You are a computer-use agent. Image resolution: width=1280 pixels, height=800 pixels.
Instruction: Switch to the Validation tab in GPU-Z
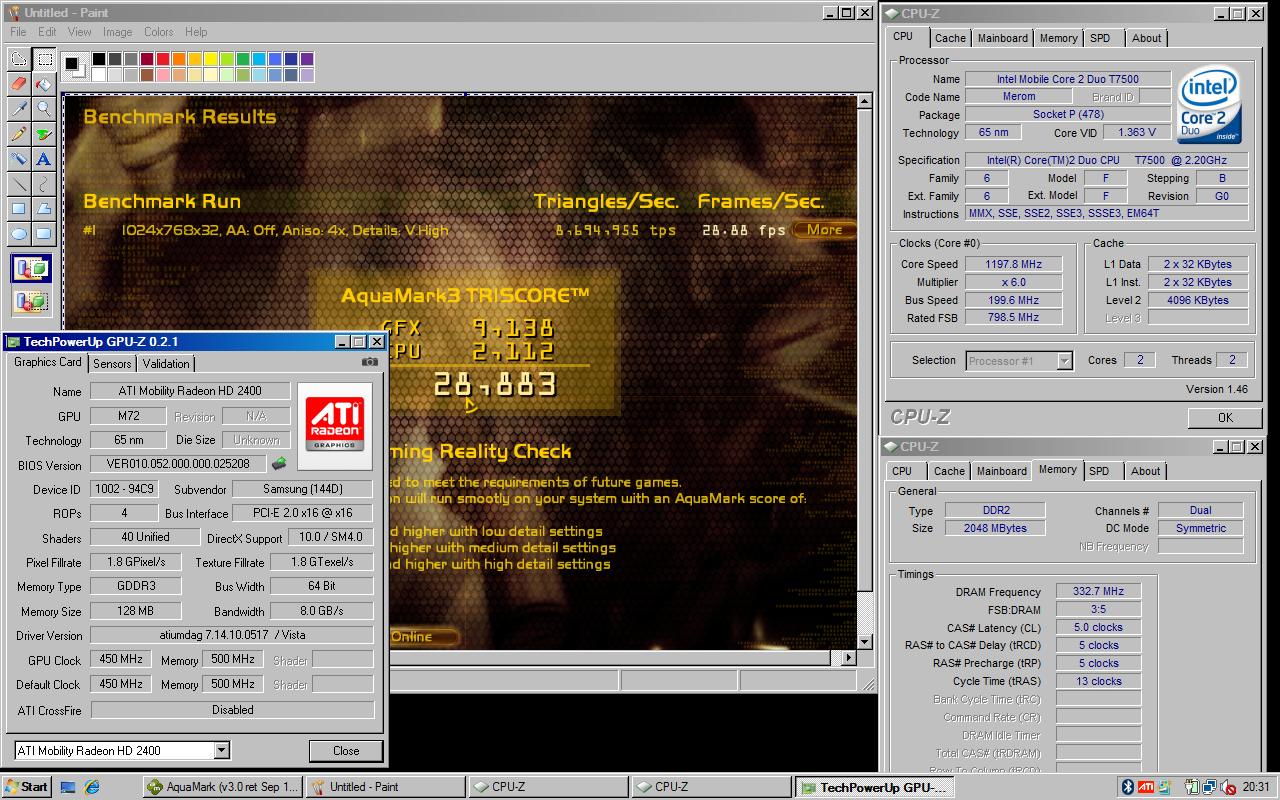[x=166, y=363]
